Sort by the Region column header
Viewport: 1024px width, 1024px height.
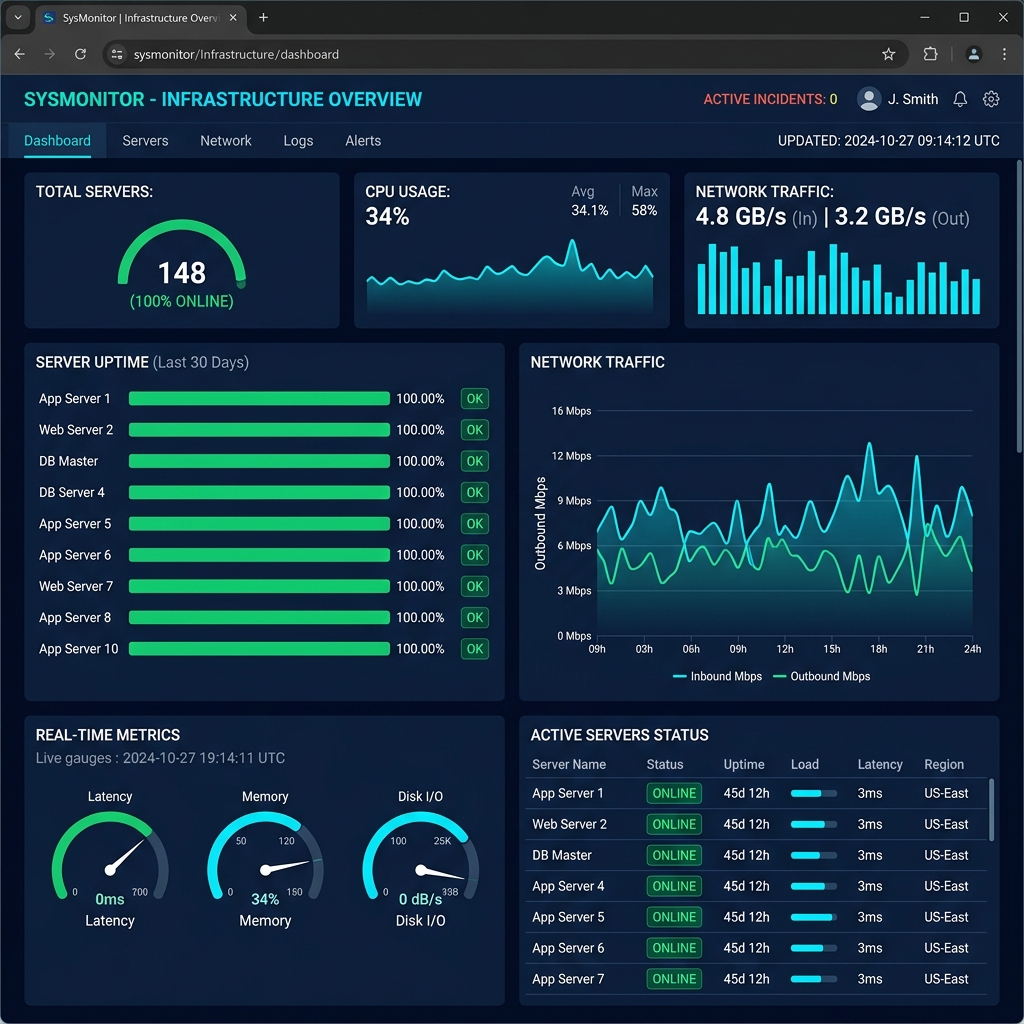click(x=944, y=764)
